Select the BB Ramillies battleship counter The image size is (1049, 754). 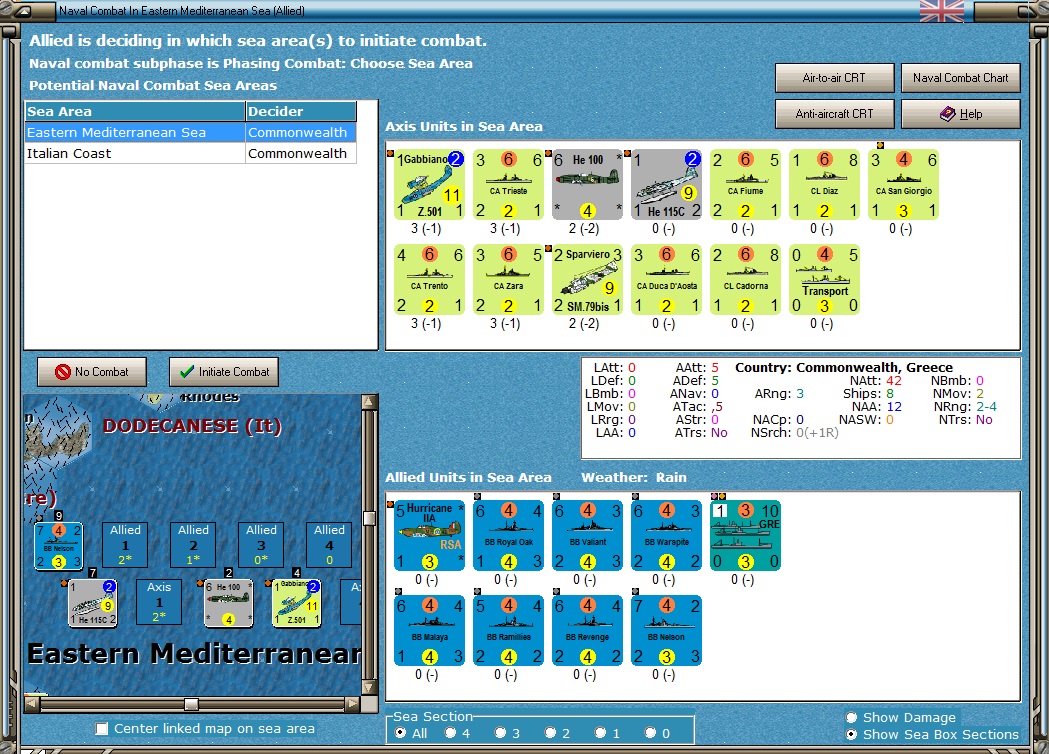(508, 631)
